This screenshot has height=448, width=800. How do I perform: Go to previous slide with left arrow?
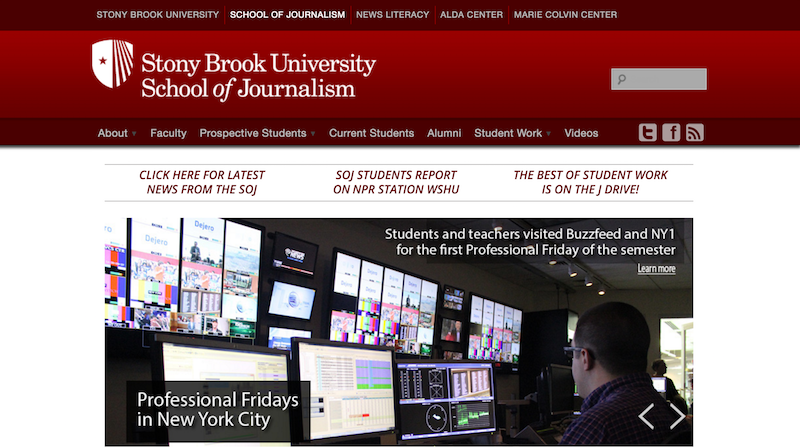pos(646,416)
